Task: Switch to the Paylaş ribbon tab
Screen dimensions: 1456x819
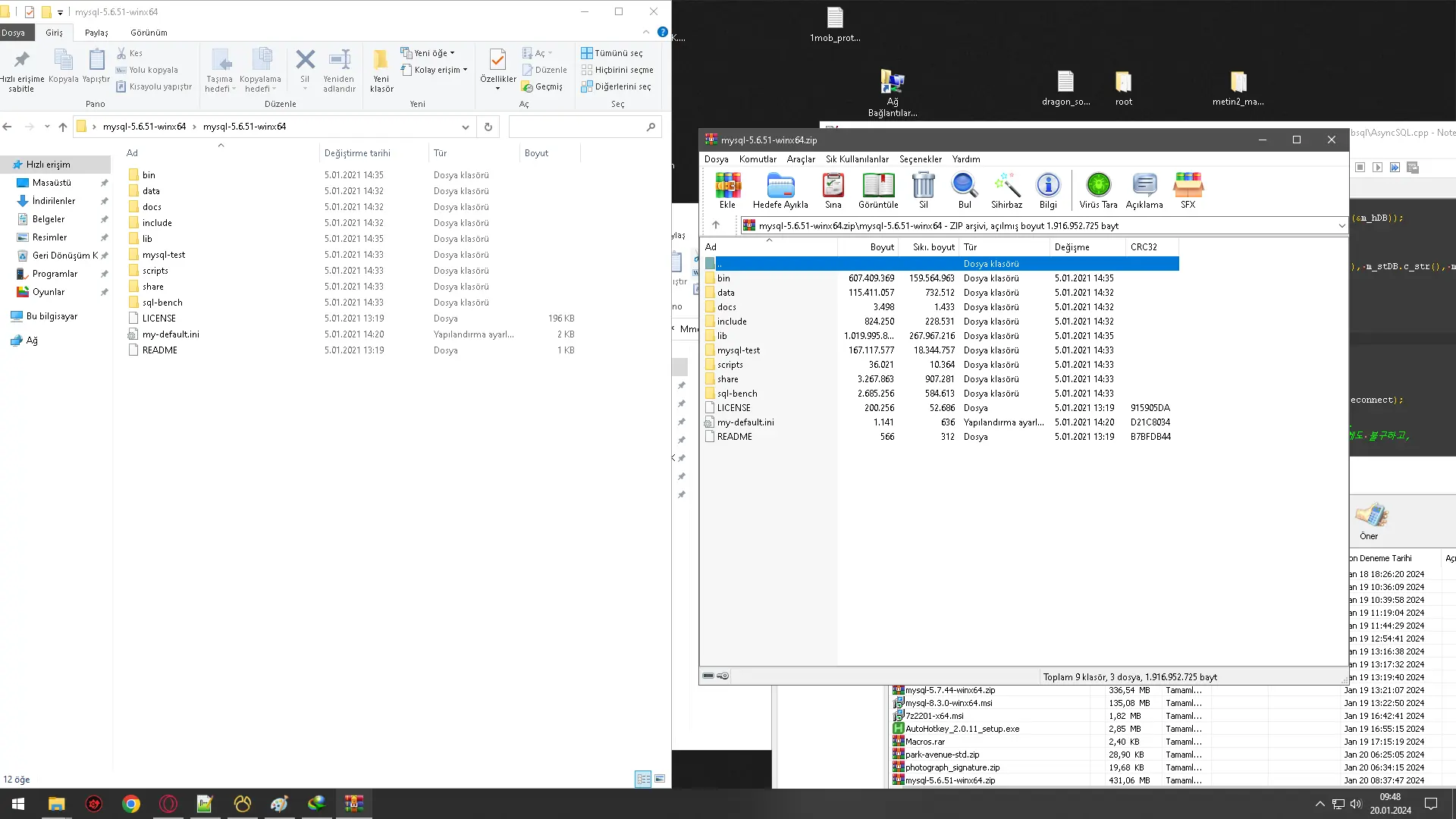Action: 96,33
